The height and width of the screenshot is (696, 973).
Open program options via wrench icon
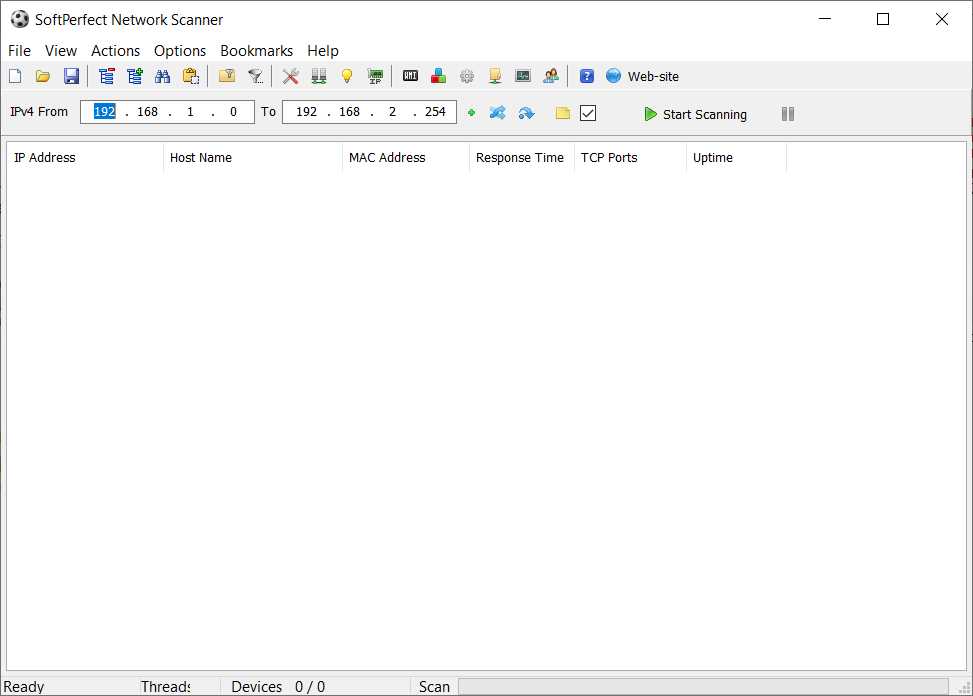(x=291, y=76)
